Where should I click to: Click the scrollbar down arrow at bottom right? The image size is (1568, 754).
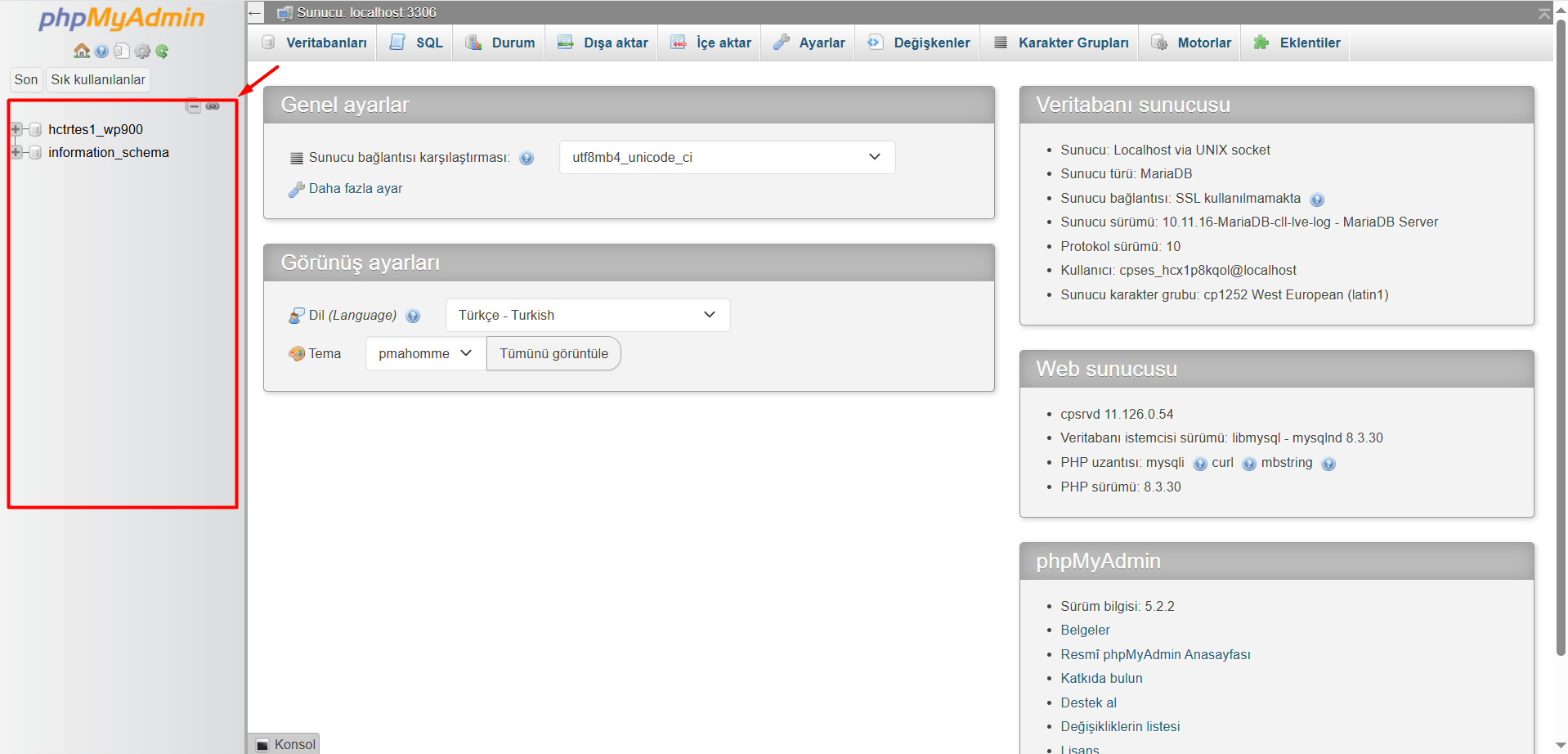click(1561, 746)
